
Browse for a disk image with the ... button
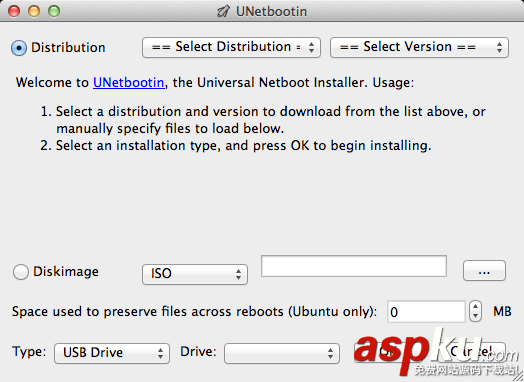(x=484, y=271)
